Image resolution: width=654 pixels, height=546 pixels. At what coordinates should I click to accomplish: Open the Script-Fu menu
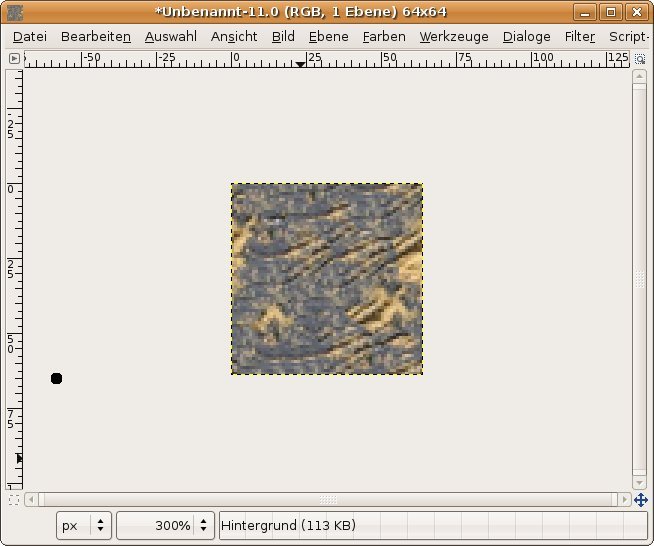(x=629, y=37)
